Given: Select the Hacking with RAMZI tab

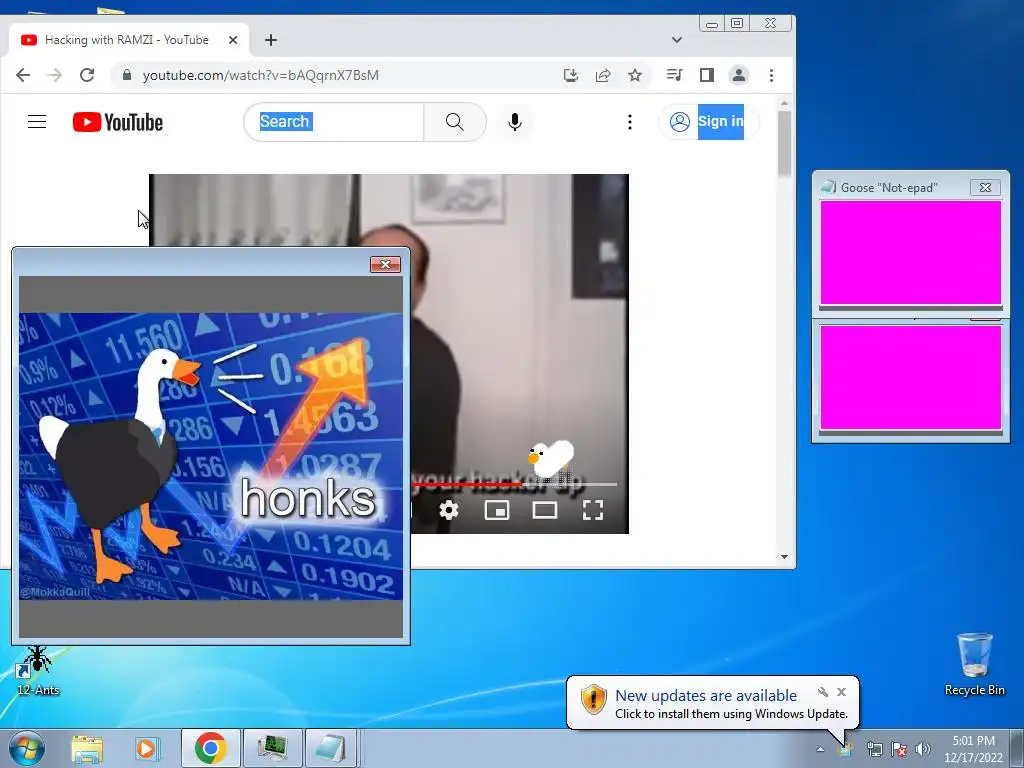Looking at the screenshot, I should [x=129, y=40].
